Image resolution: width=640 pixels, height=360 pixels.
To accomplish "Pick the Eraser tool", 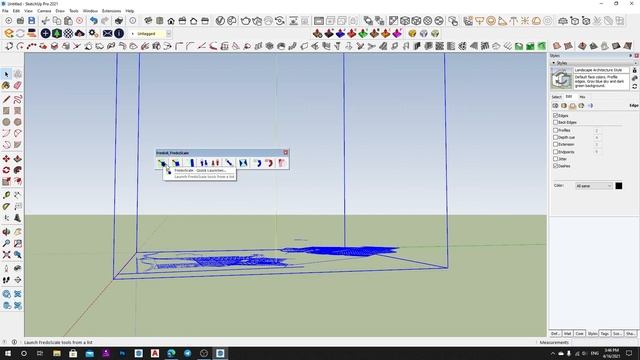I will (18, 85).
